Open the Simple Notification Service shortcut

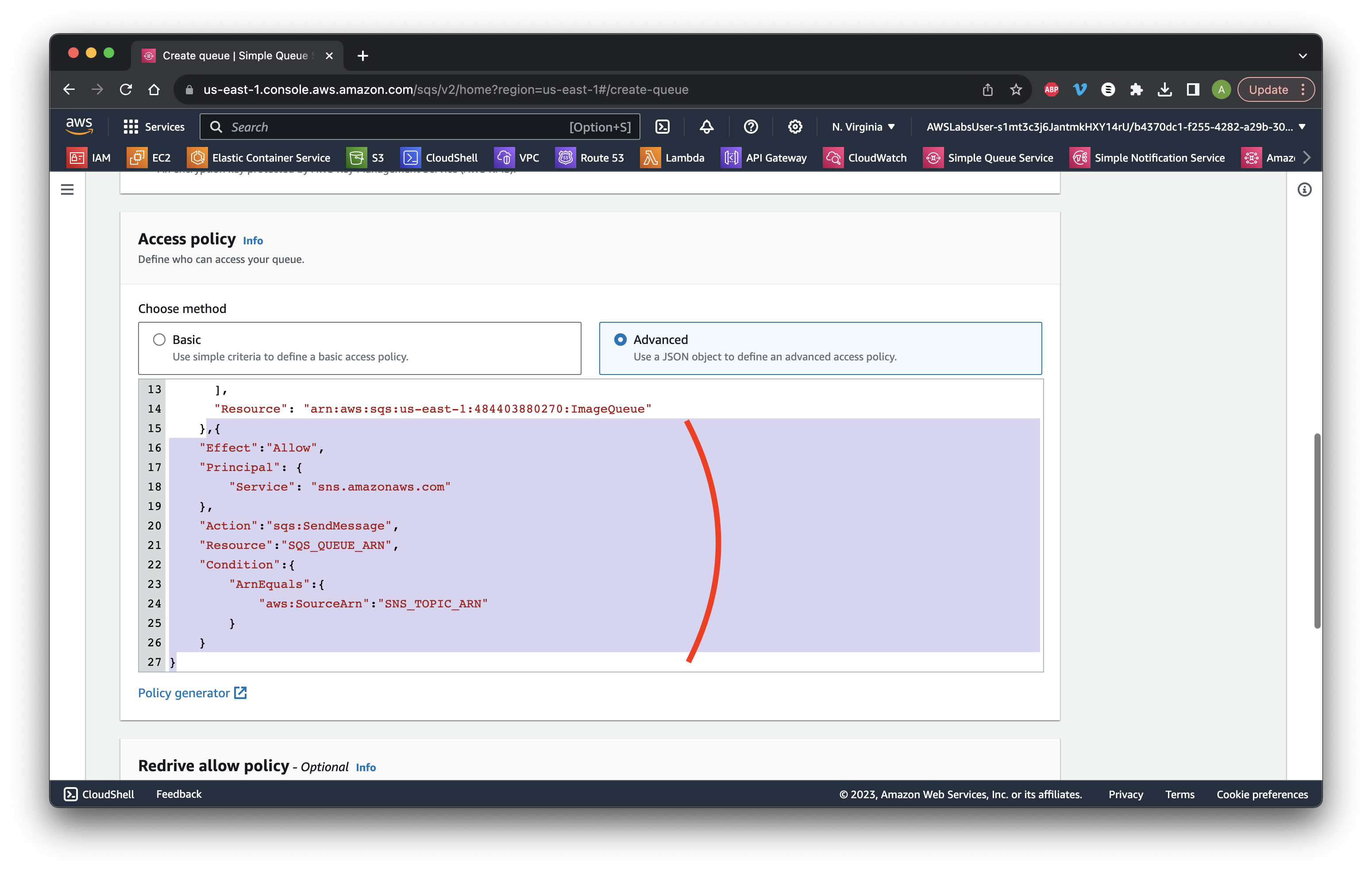pos(1147,157)
